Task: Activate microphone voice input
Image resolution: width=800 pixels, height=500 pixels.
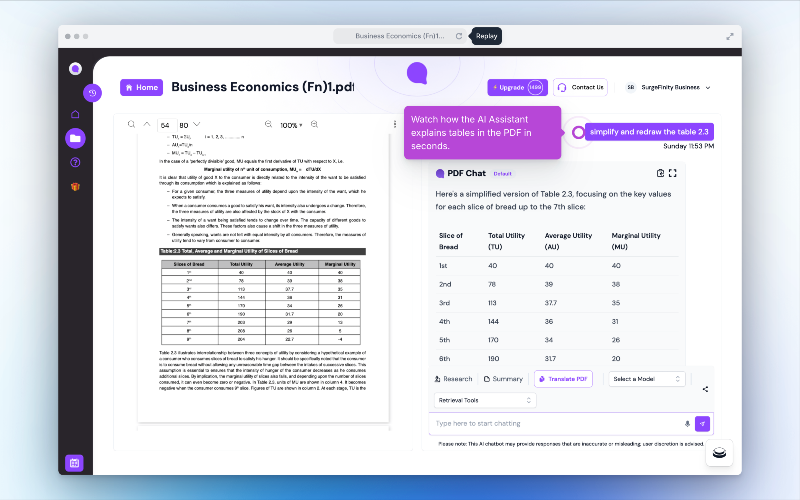Action: tap(687, 424)
